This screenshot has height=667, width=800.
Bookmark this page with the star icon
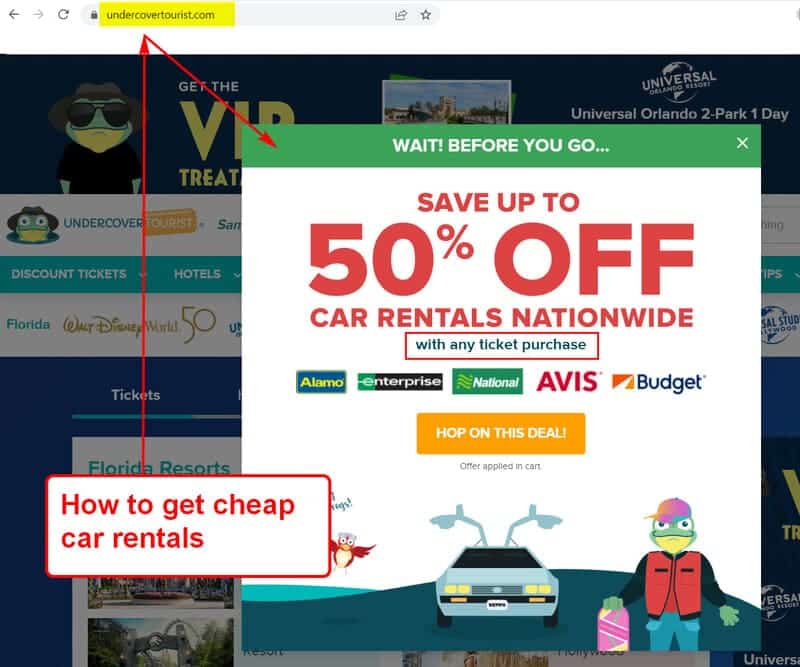426,15
